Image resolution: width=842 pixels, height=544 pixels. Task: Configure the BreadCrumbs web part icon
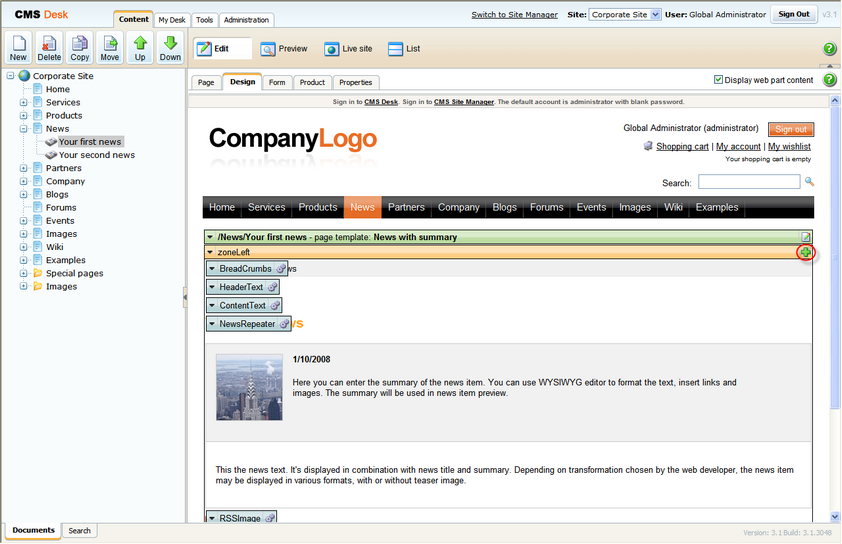pos(280,269)
